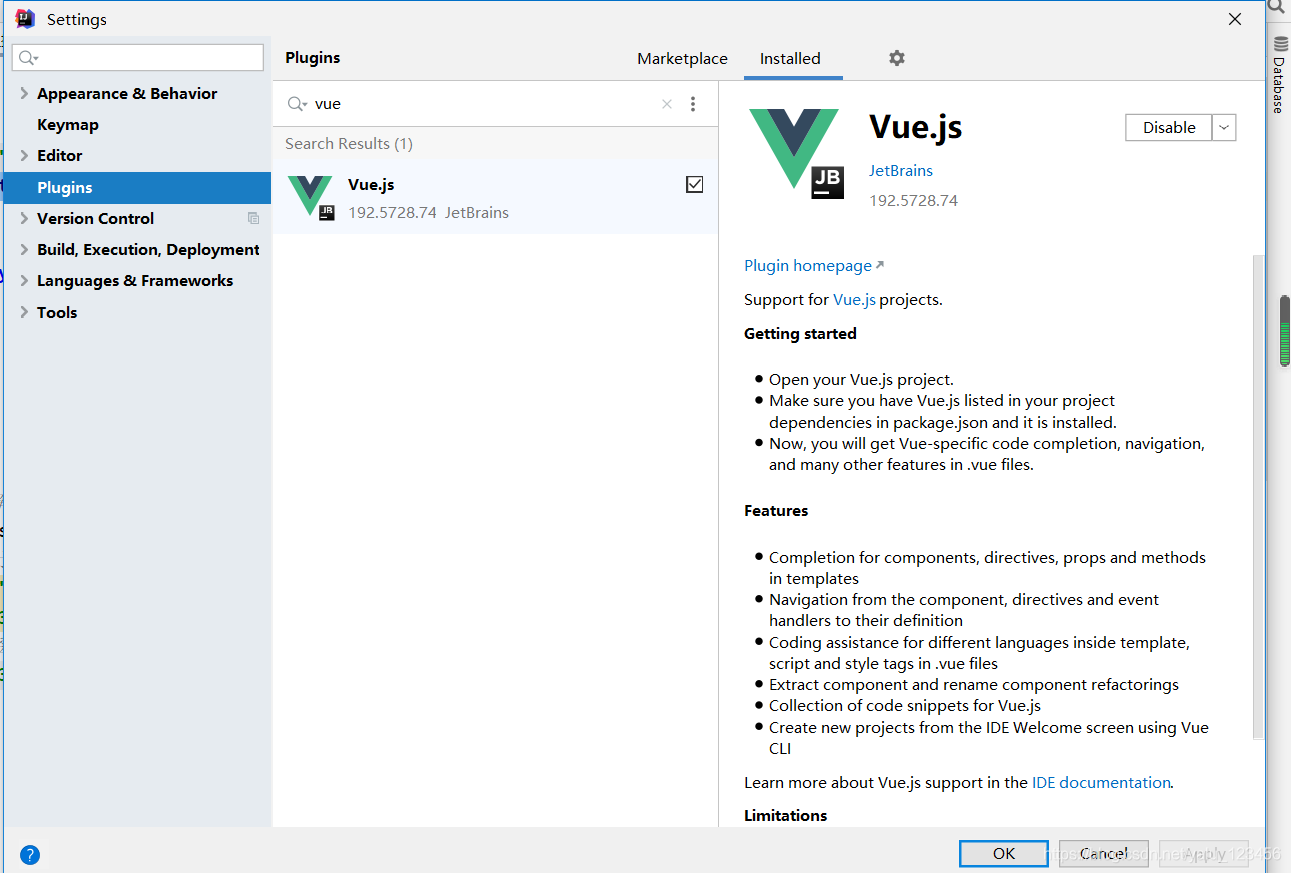
Task: Click the Features heading
Action: click(776, 511)
